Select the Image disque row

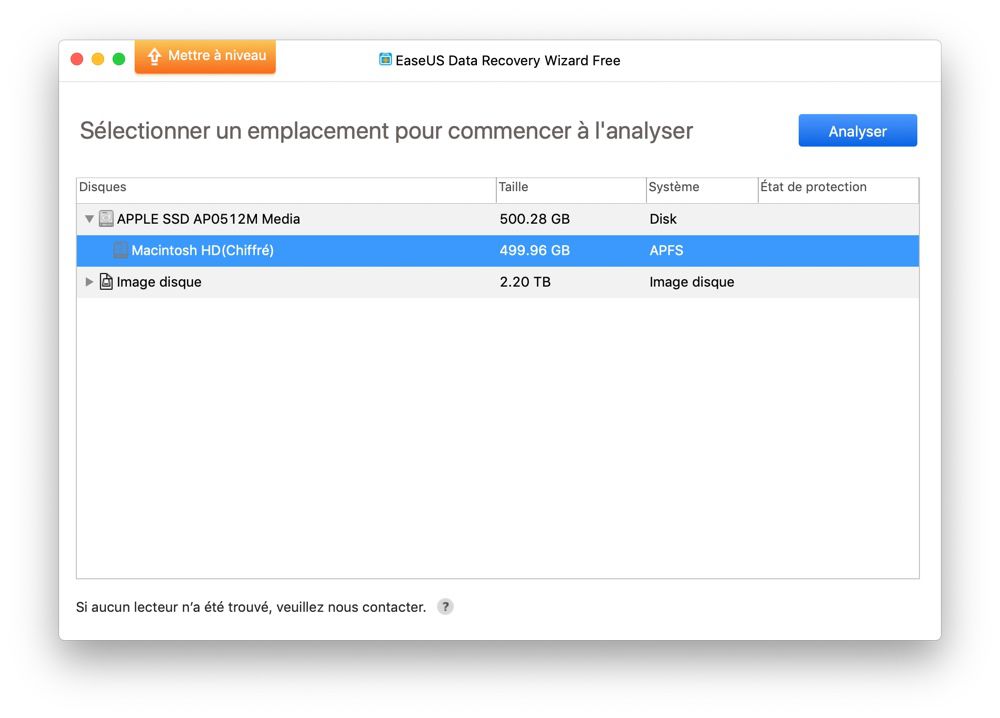pos(497,282)
